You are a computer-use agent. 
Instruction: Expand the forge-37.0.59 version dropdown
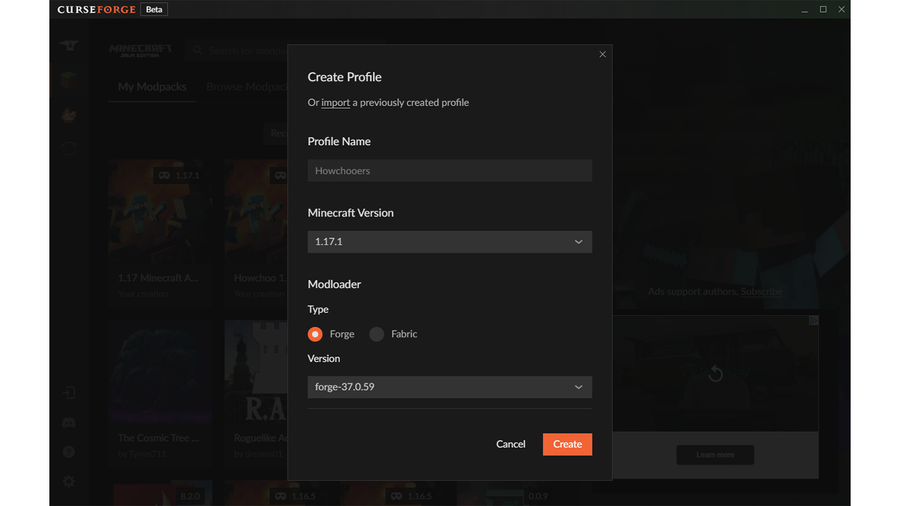[x=449, y=387]
